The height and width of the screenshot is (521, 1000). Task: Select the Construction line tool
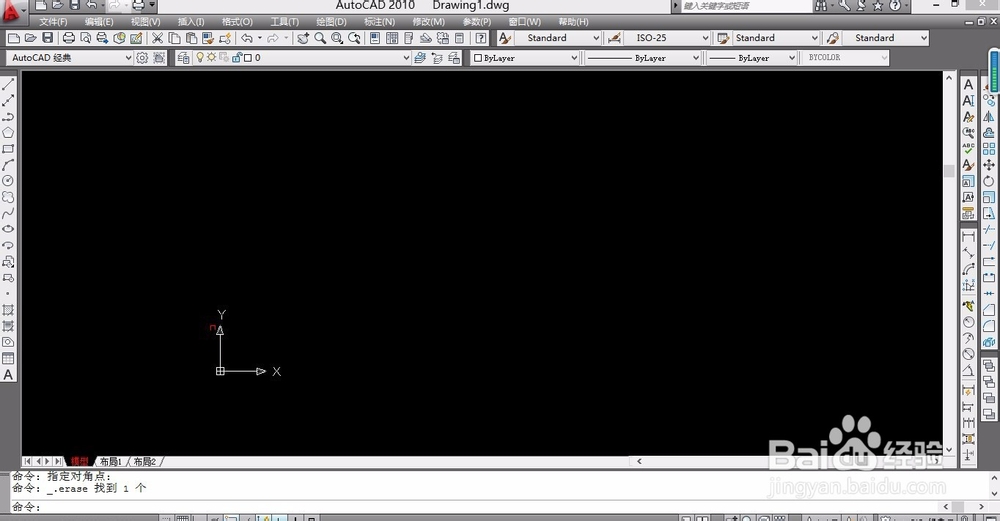click(8, 101)
